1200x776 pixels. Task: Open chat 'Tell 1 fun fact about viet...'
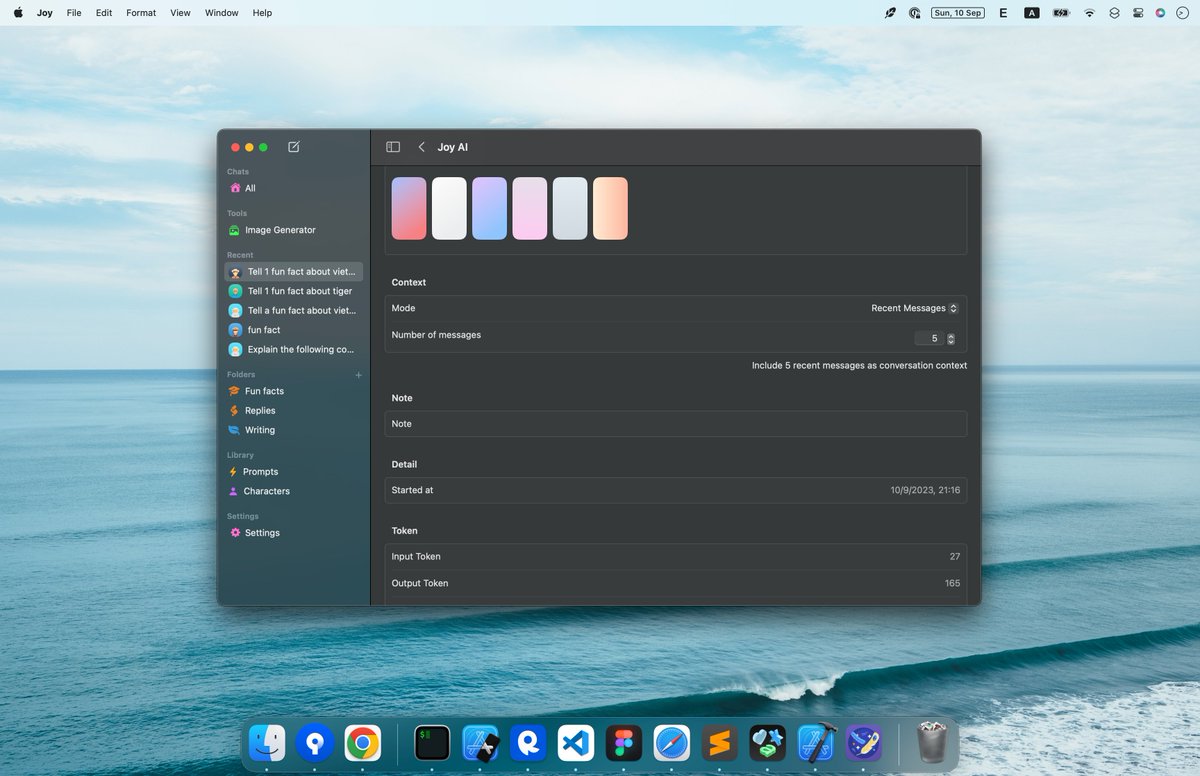[x=294, y=272]
